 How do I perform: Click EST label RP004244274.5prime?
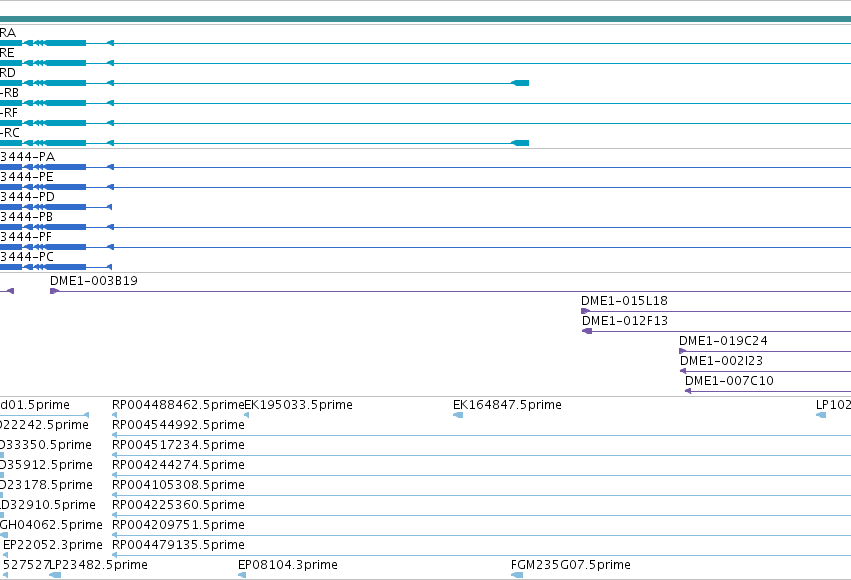[178, 465]
